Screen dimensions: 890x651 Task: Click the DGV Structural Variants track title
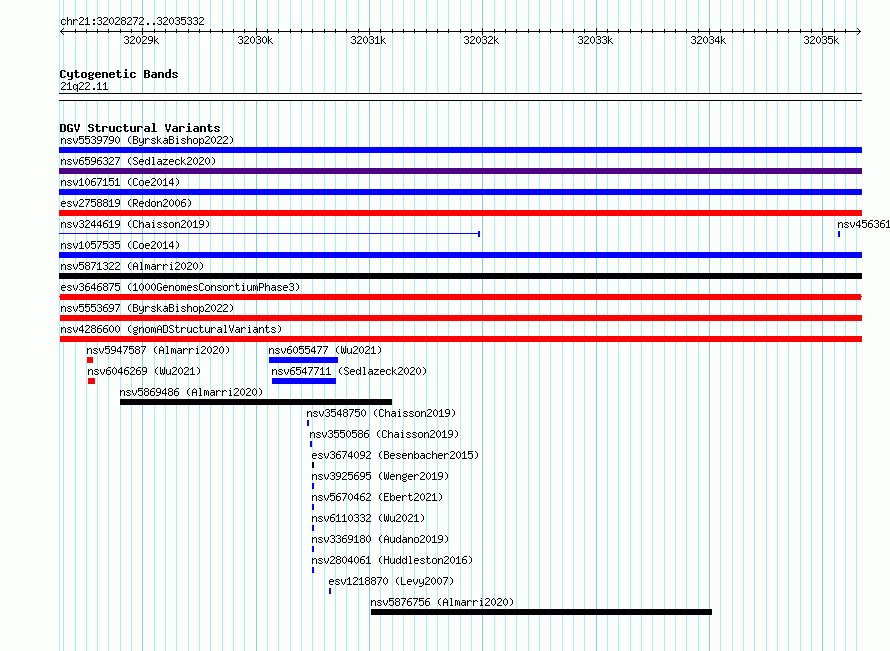point(140,128)
